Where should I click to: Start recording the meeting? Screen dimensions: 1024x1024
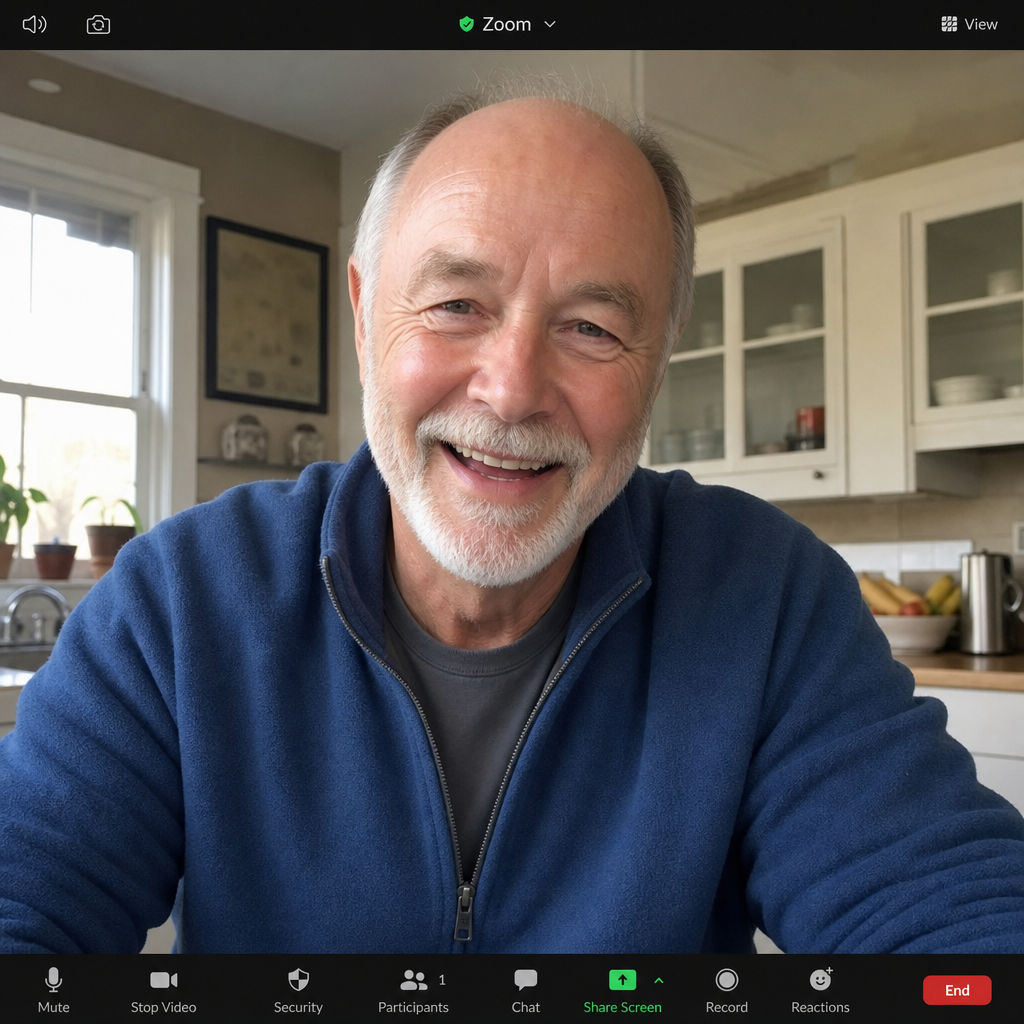coord(726,990)
